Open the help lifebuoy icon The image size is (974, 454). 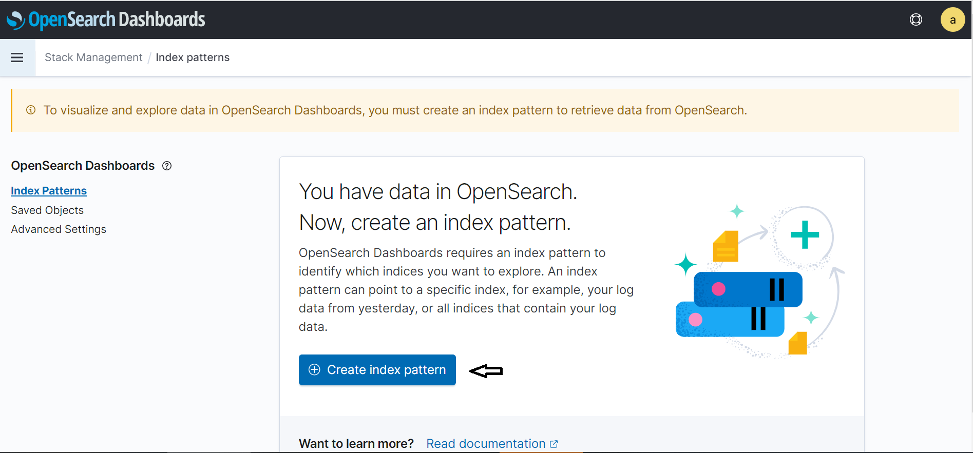tap(916, 19)
